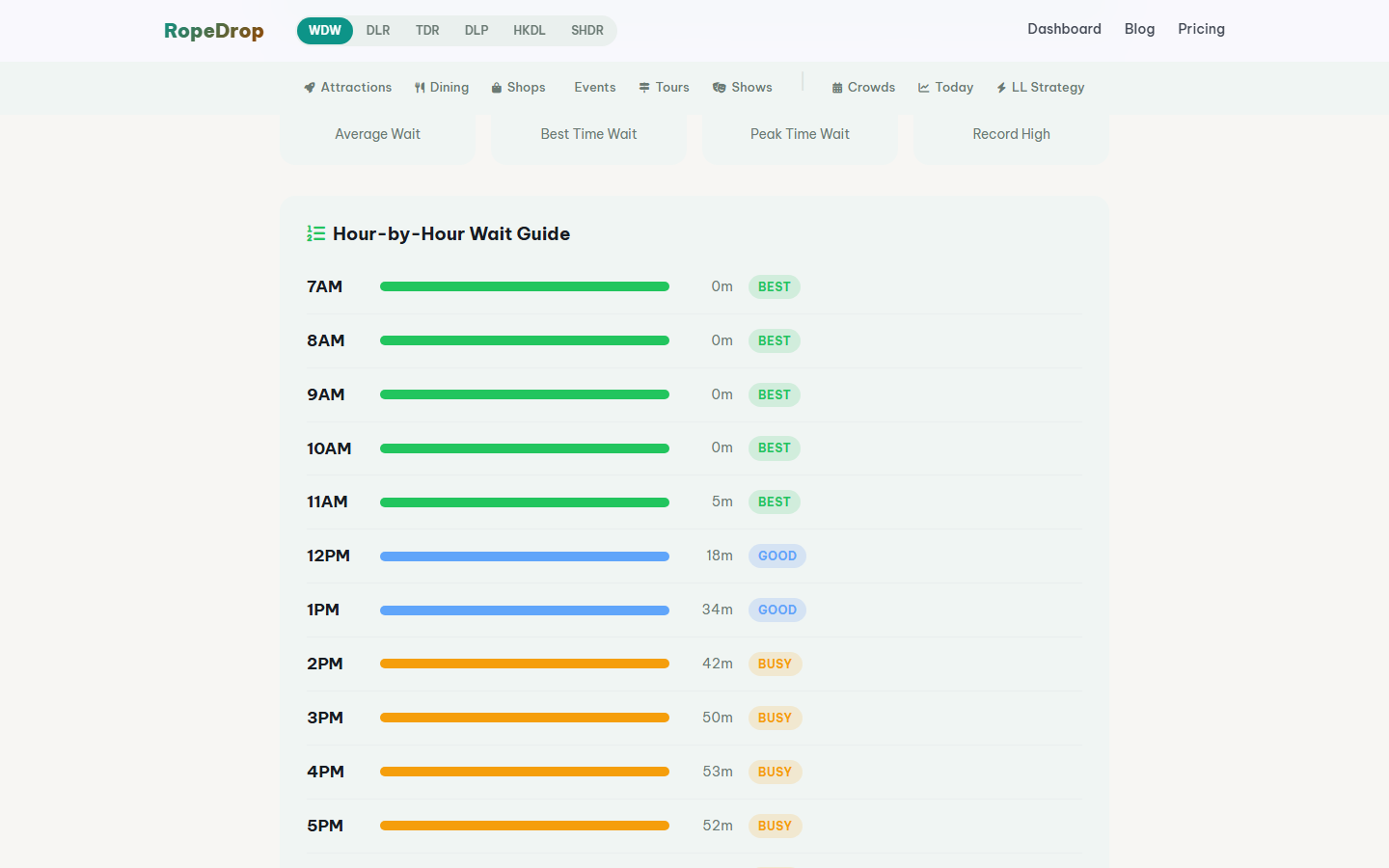The image size is (1389, 868).
Task: Click the Hour-by-Hour Wait Guide heading
Action: (x=451, y=233)
